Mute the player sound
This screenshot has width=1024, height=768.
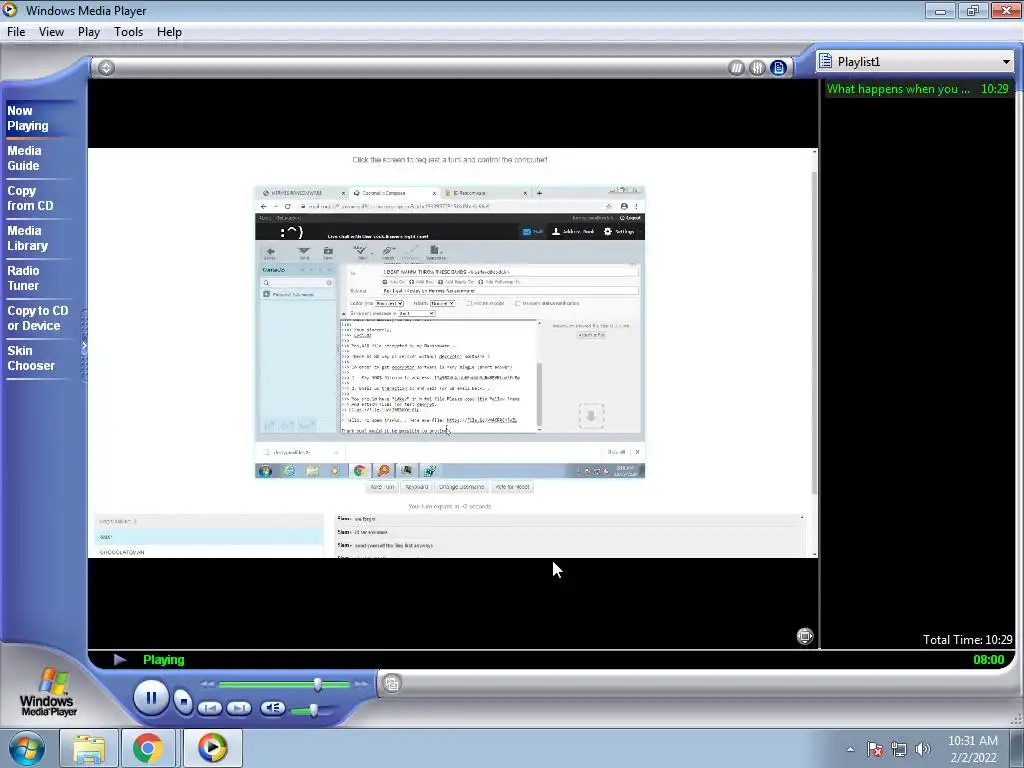coord(272,708)
